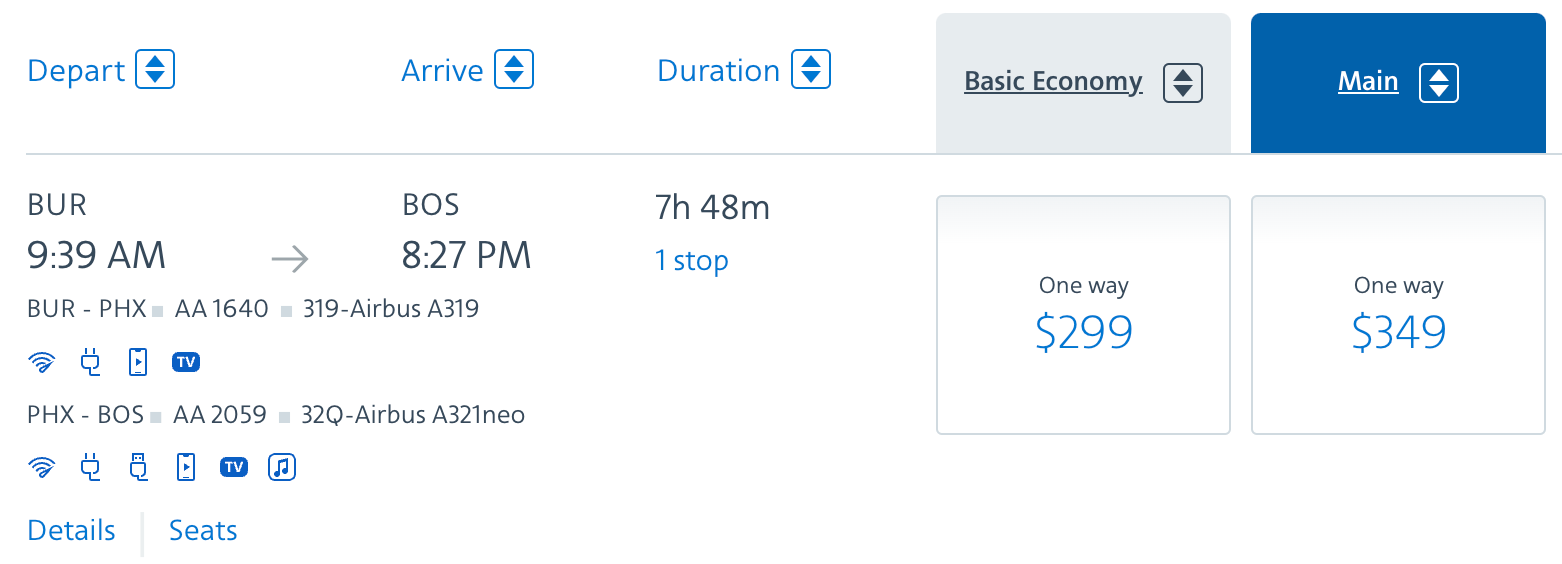This screenshot has height=564, width=1562.
Task: Click the music icon for the PHX - BOS flight
Action: (283, 467)
